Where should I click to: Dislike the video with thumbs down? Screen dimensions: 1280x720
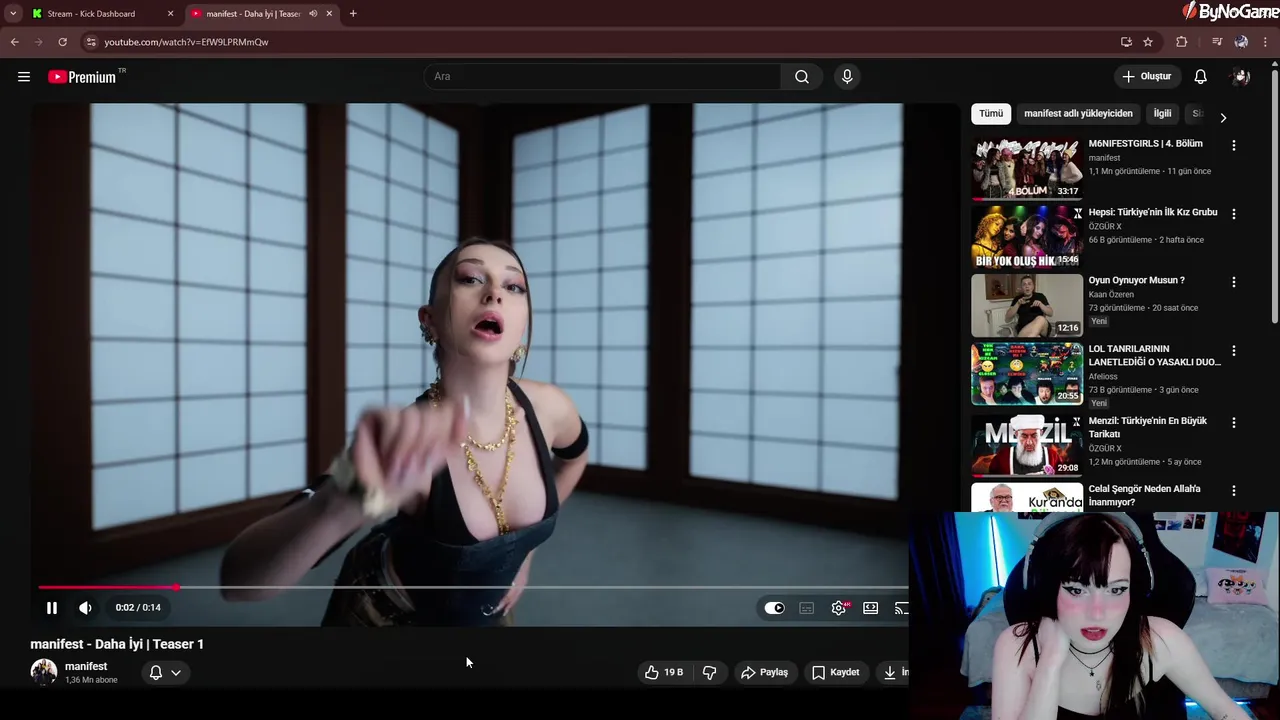tap(710, 673)
